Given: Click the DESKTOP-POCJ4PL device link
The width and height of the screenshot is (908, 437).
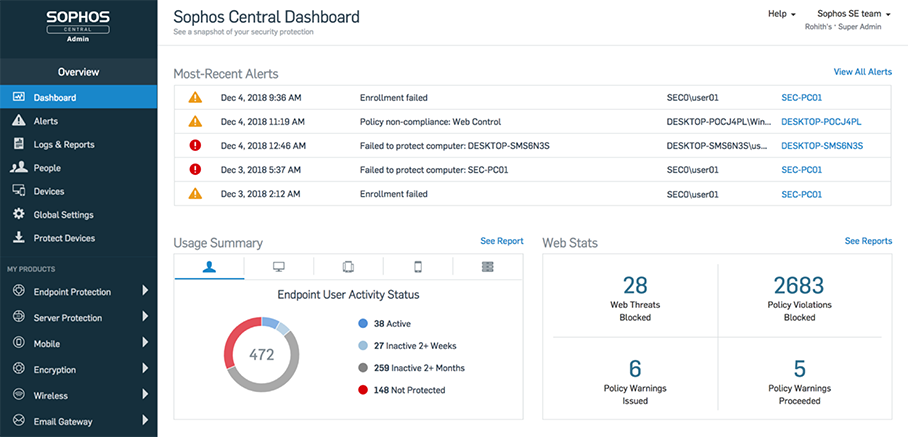Looking at the screenshot, I should pos(820,121).
